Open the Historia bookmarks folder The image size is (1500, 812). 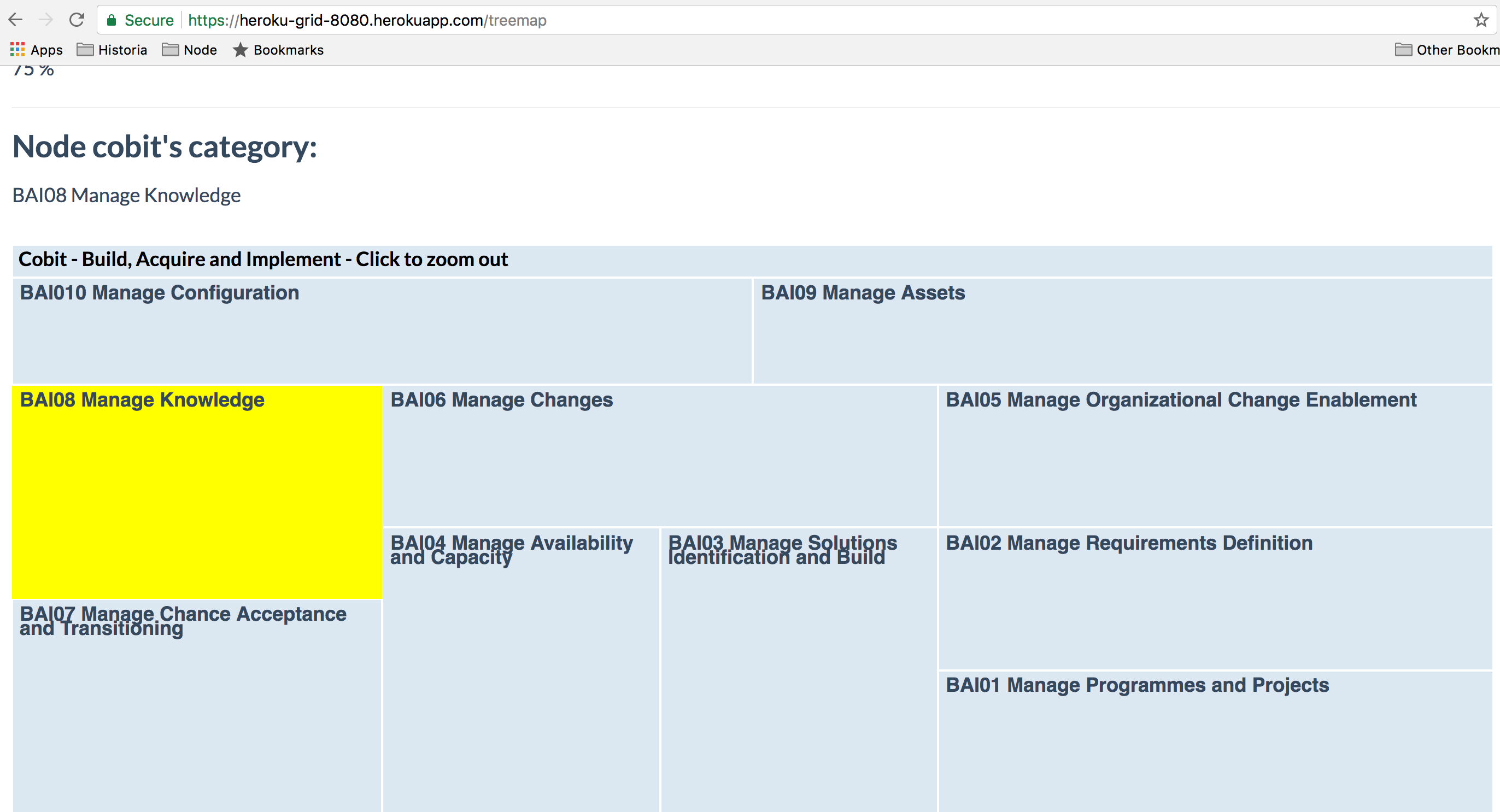point(112,50)
